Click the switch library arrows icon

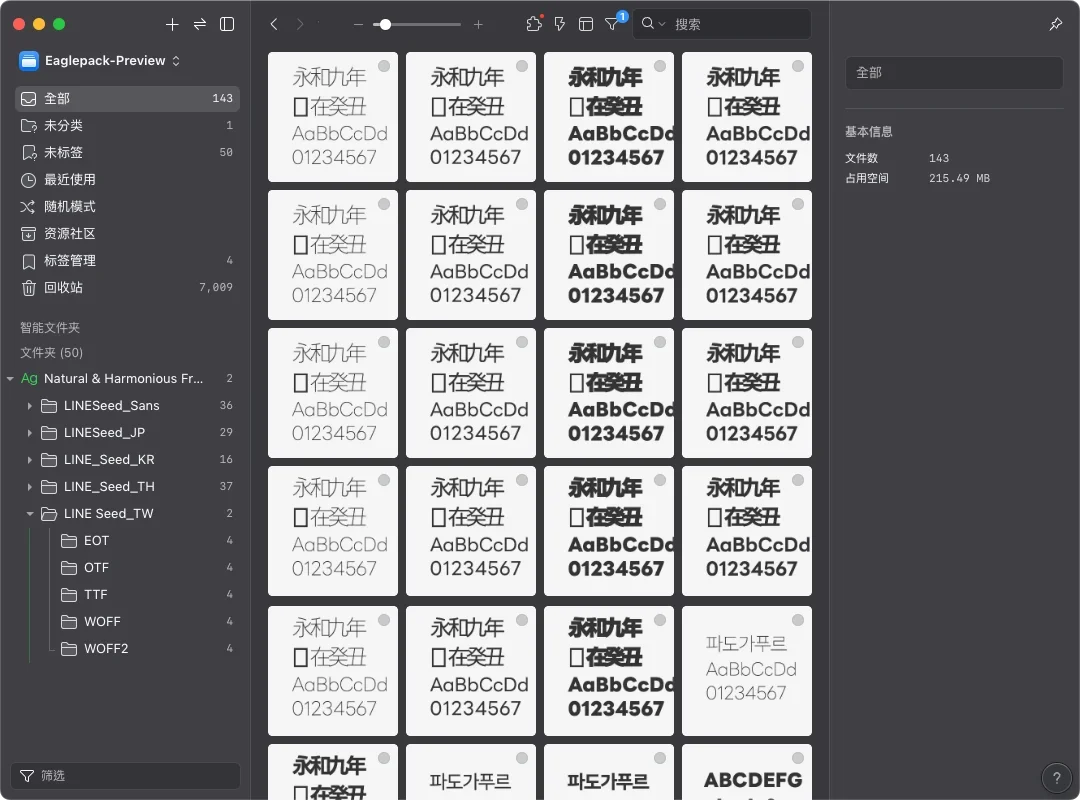[x=200, y=24]
